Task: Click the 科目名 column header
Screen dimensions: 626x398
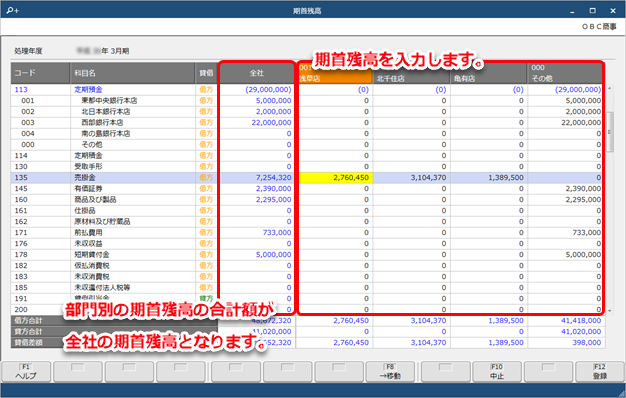Action: pos(133,73)
